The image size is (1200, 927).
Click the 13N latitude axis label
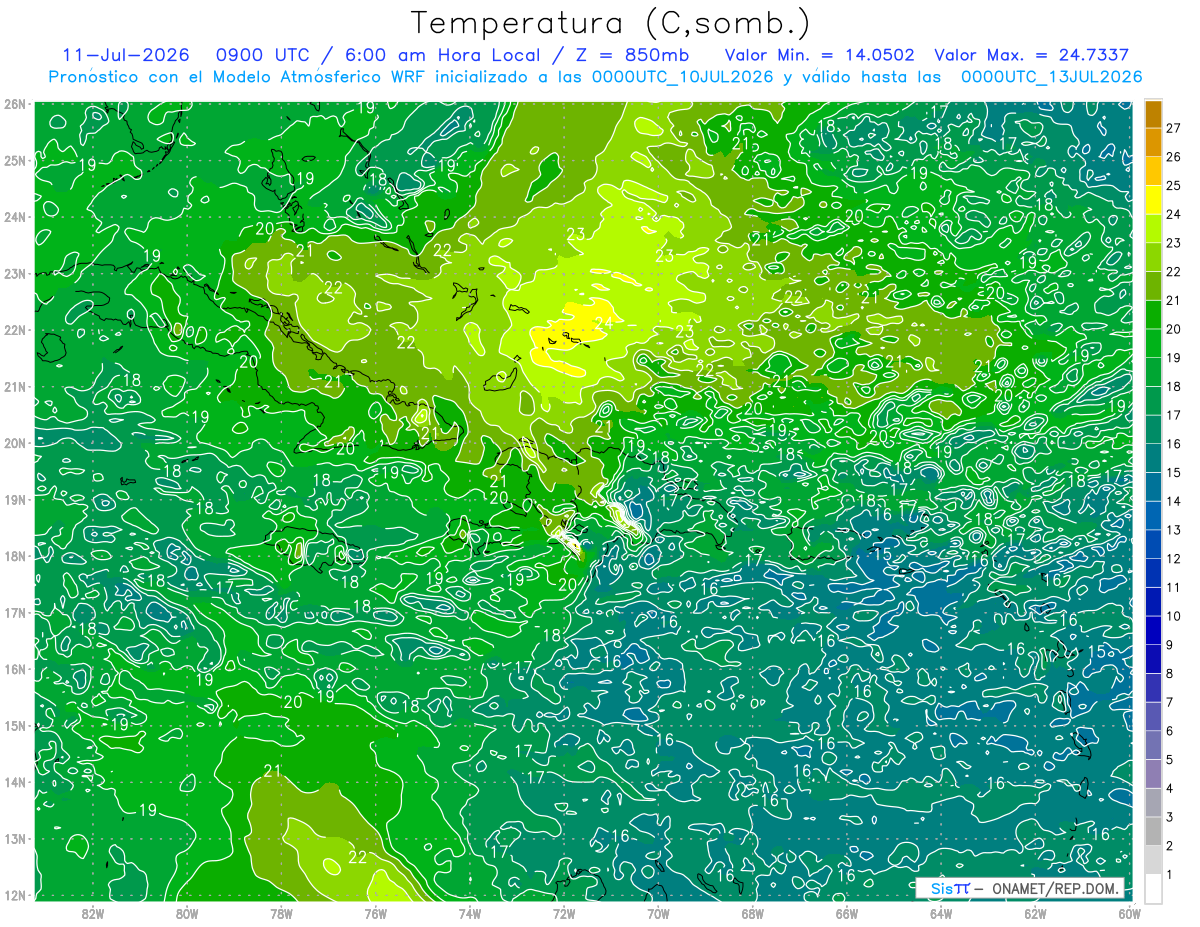pyautogui.click(x=15, y=839)
